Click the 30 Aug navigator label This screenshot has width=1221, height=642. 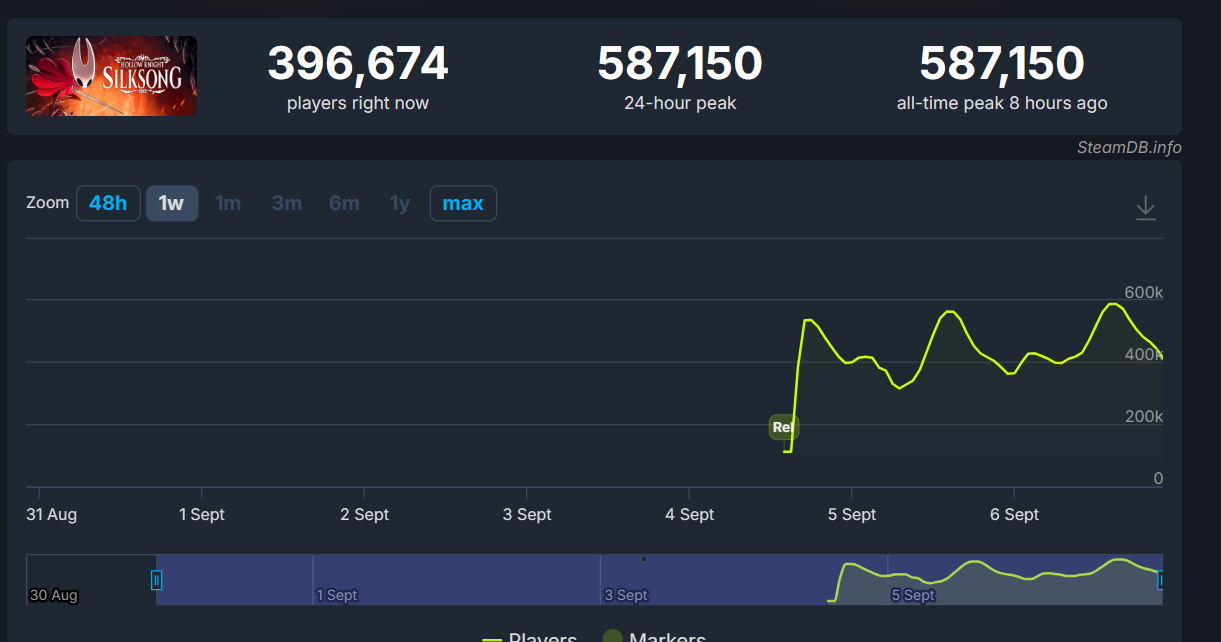click(x=54, y=595)
